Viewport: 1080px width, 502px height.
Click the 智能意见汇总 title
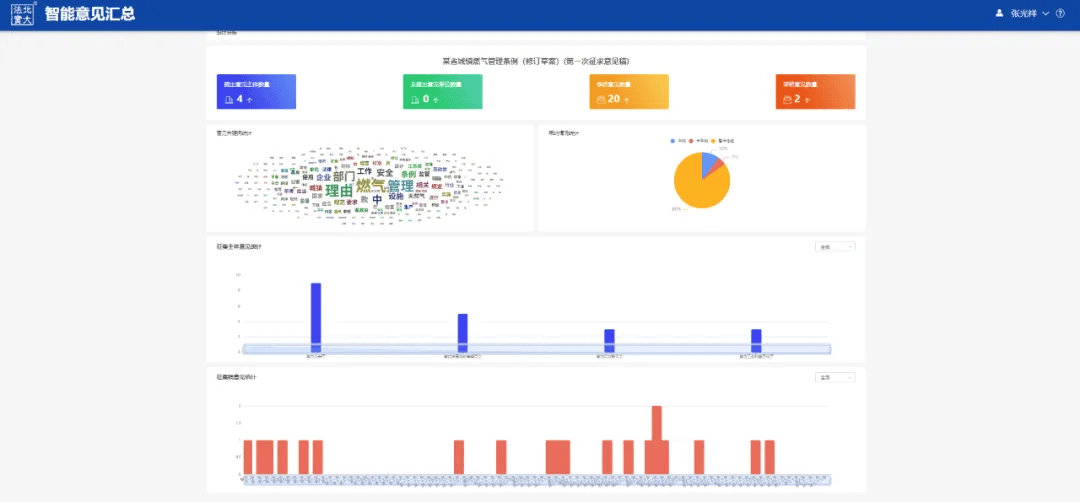tap(90, 14)
